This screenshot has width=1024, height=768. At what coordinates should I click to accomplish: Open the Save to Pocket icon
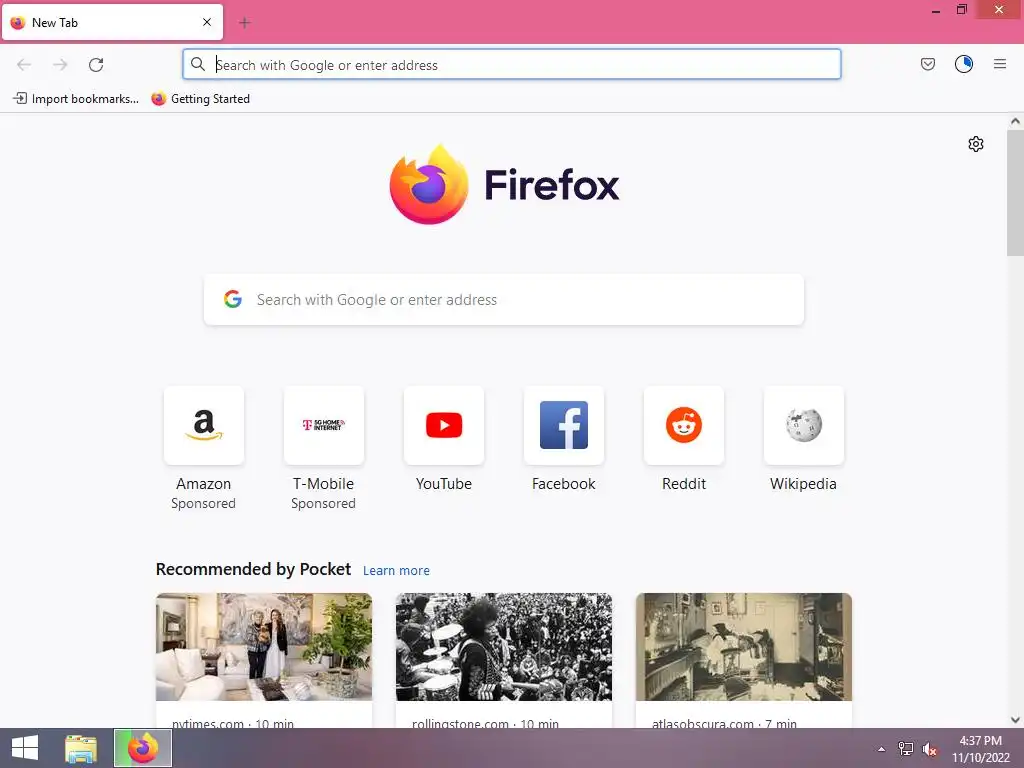pos(927,64)
